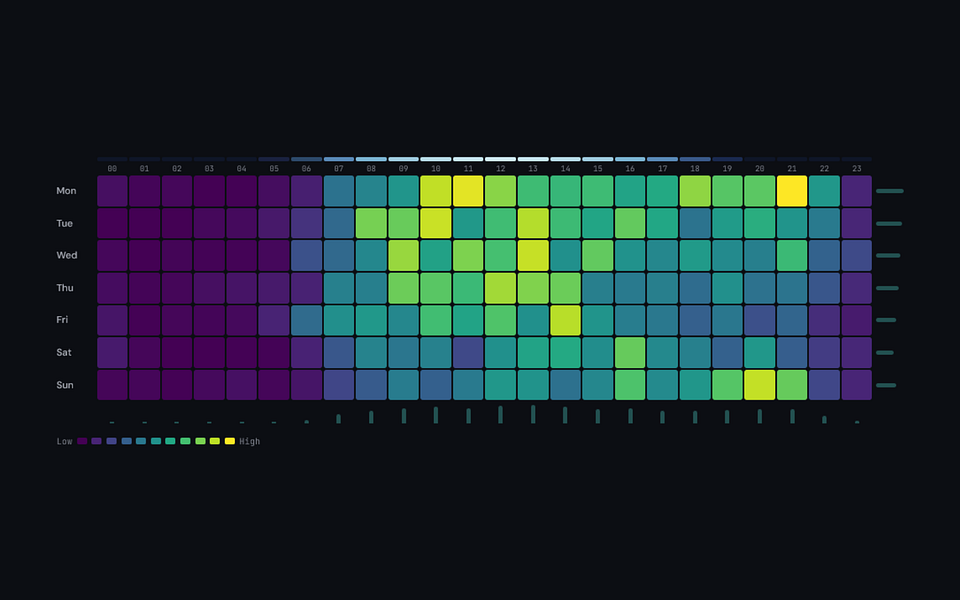Click the Thu row label

click(x=65, y=288)
